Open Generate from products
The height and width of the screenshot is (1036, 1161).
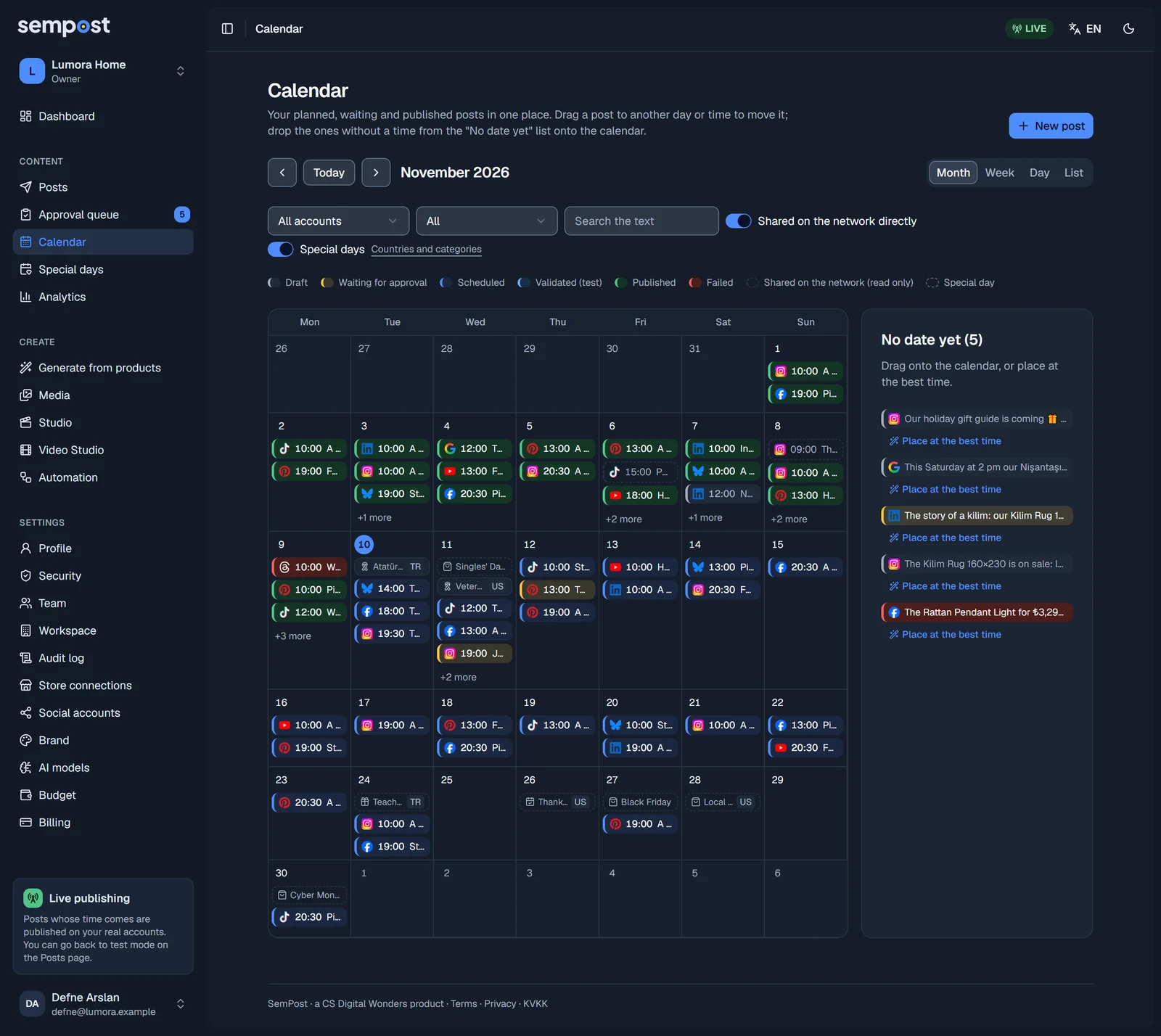point(103,368)
